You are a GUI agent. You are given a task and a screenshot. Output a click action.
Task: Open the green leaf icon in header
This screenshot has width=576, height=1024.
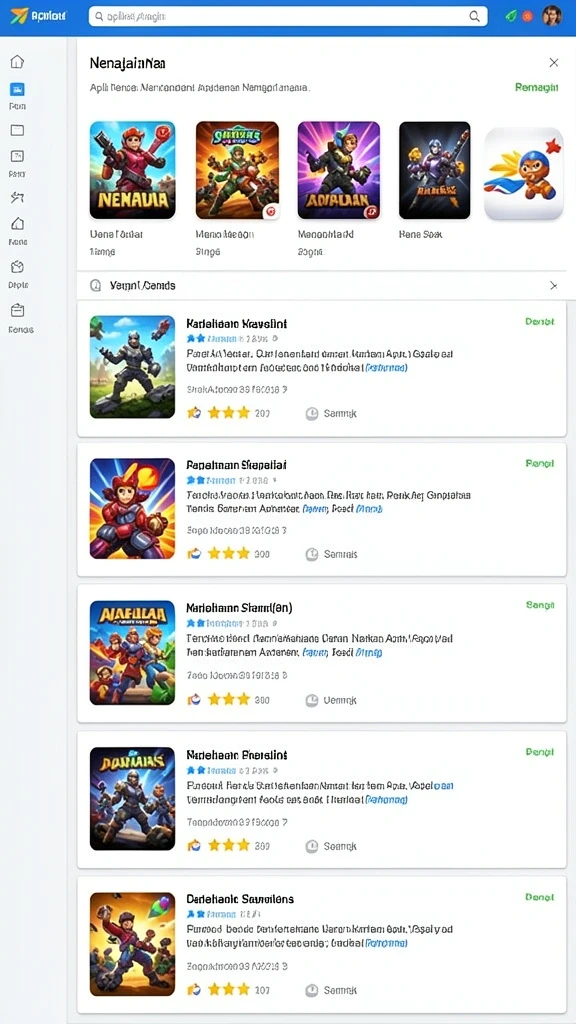tap(511, 16)
